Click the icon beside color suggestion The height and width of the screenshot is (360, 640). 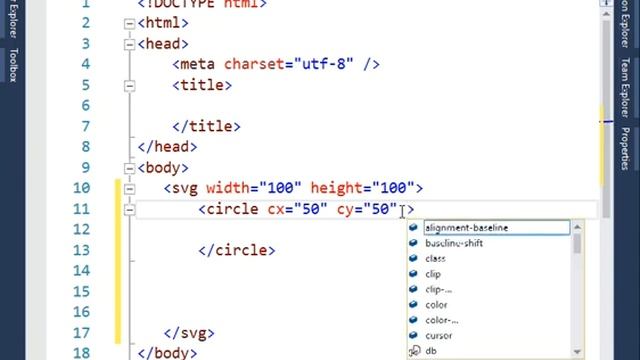(x=413, y=304)
